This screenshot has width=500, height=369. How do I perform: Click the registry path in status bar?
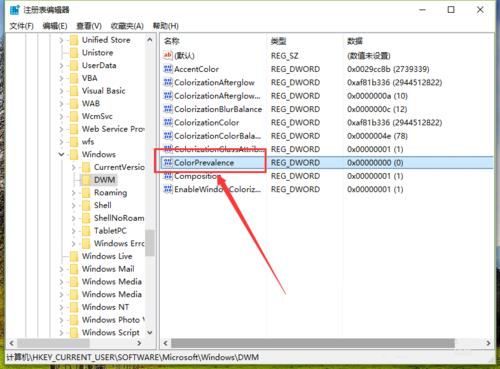tap(133, 357)
